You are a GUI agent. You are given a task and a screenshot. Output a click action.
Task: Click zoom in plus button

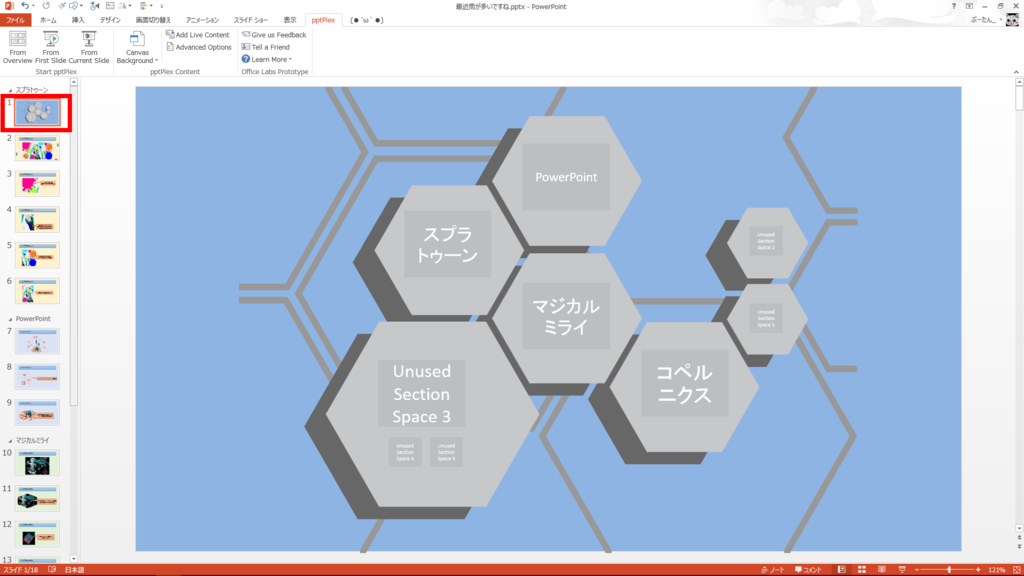(978, 570)
